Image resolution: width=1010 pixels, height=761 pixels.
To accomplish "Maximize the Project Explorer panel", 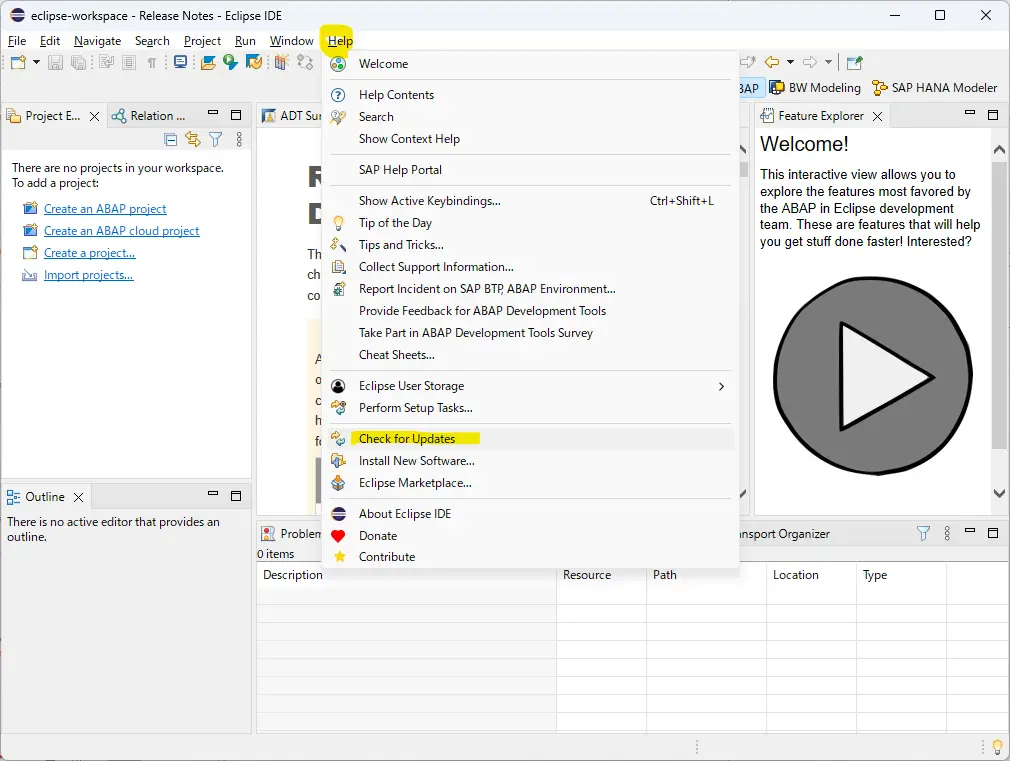I will 236,115.
